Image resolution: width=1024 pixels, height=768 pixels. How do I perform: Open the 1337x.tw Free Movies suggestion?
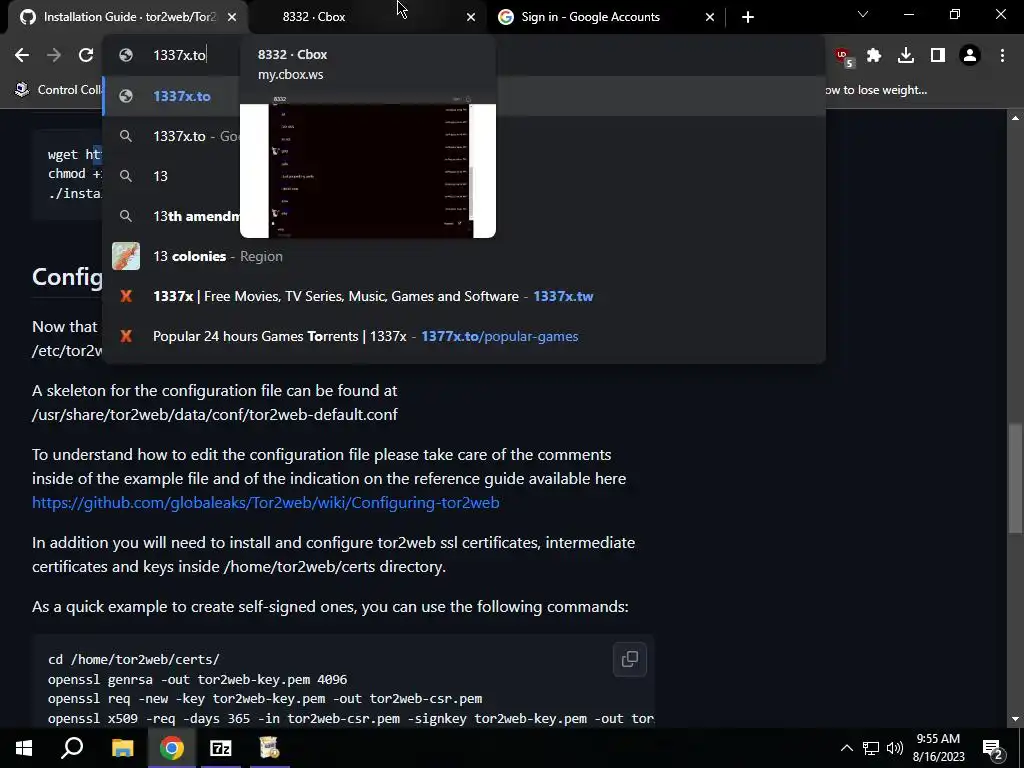click(x=464, y=296)
